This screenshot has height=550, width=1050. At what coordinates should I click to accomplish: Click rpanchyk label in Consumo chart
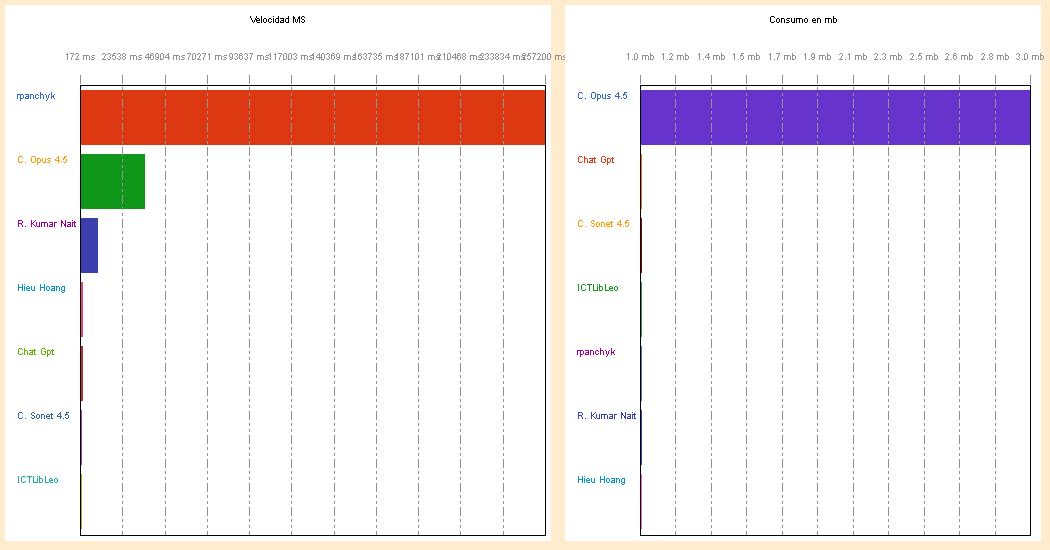click(596, 352)
